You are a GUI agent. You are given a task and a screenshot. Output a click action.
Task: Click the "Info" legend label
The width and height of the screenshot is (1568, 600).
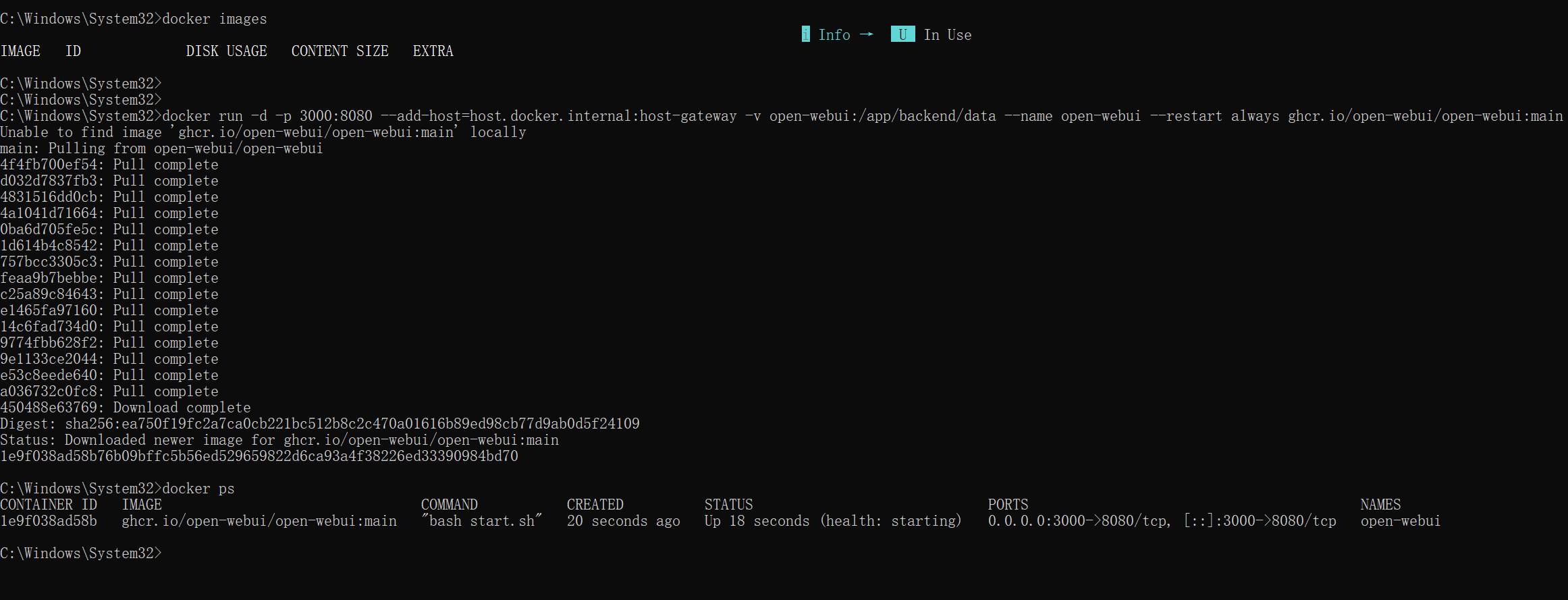tap(834, 34)
